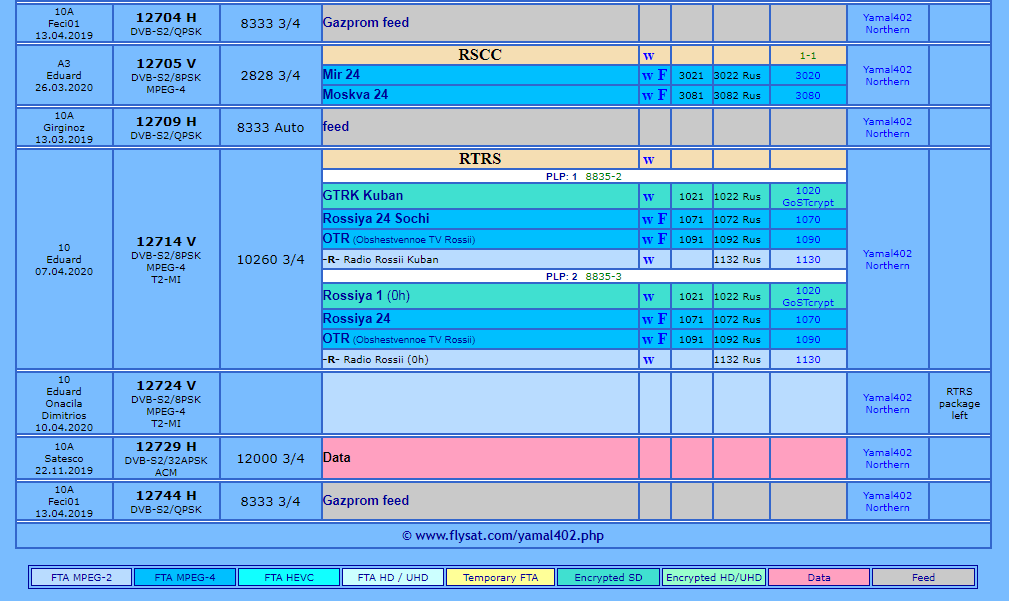Click the 'F' icon for OTR under PLP 1

point(662,239)
